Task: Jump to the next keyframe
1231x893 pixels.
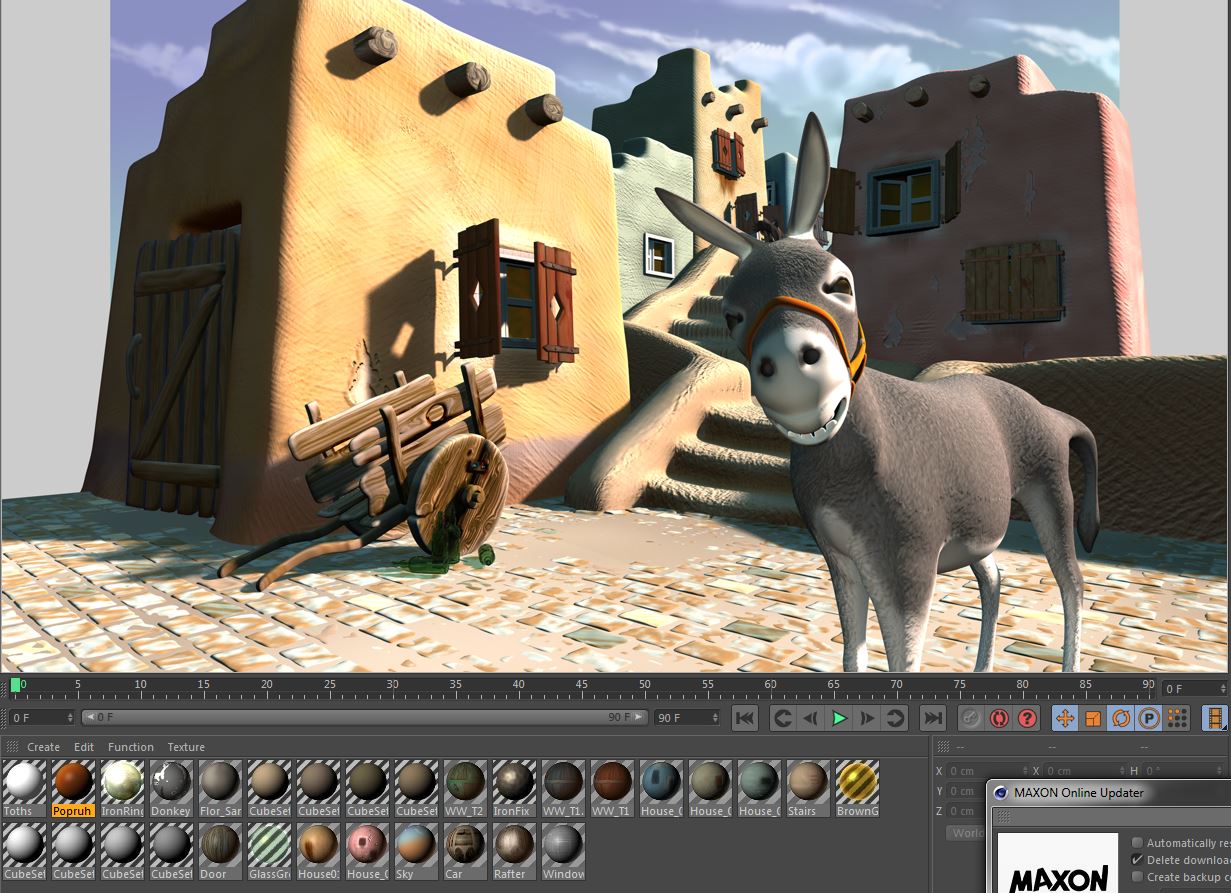Action: pos(895,718)
